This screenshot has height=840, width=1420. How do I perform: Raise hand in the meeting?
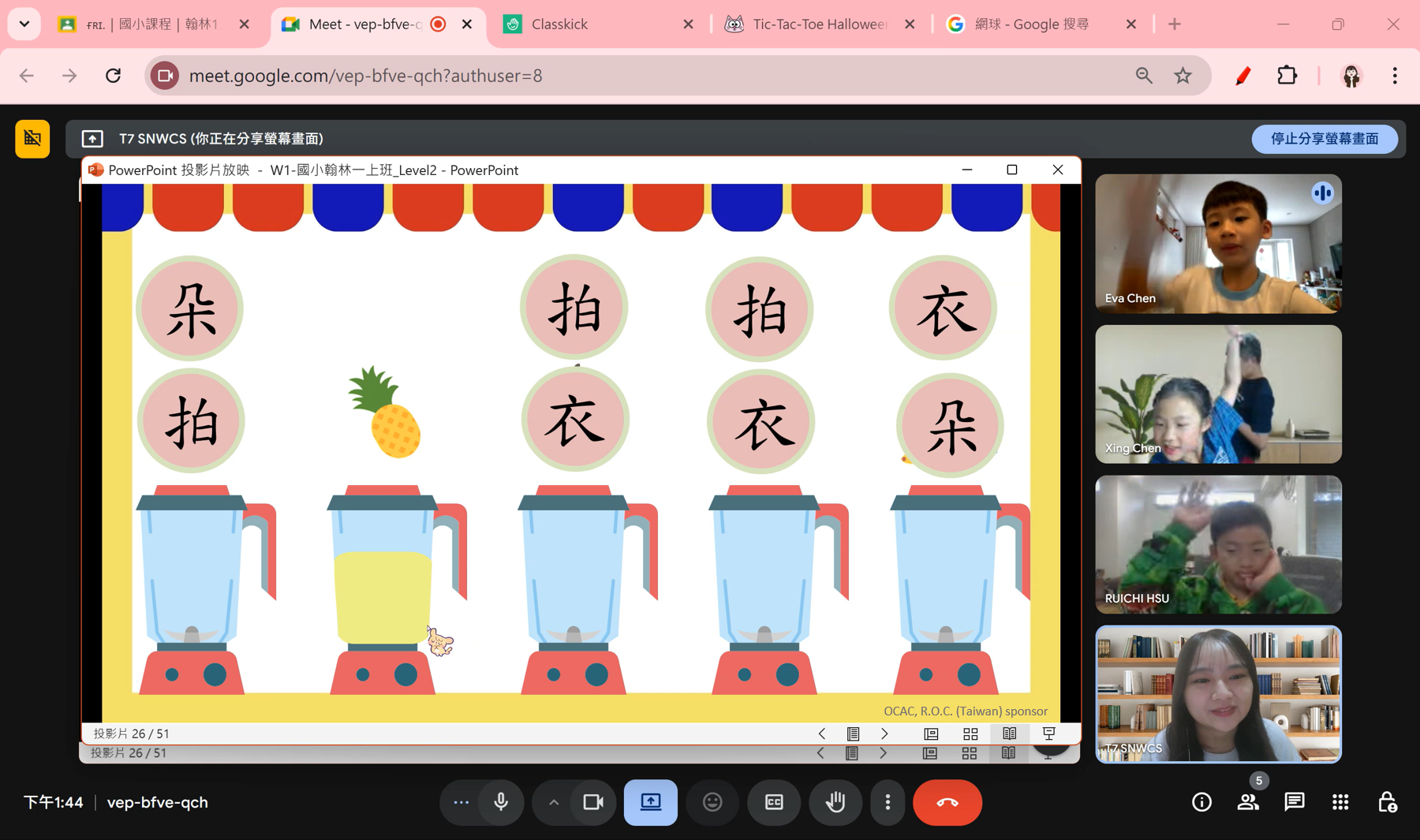835,802
